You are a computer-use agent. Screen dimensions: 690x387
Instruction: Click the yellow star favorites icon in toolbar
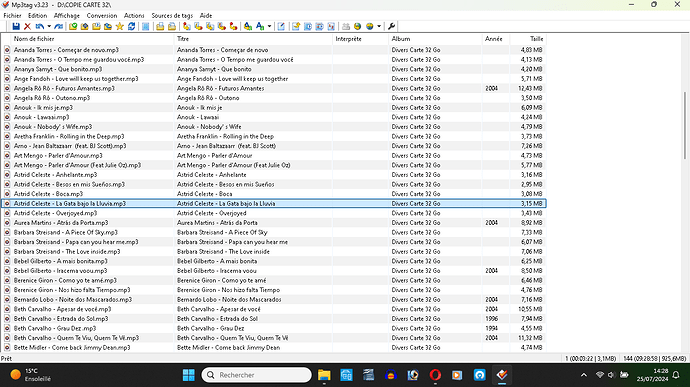pos(119,26)
